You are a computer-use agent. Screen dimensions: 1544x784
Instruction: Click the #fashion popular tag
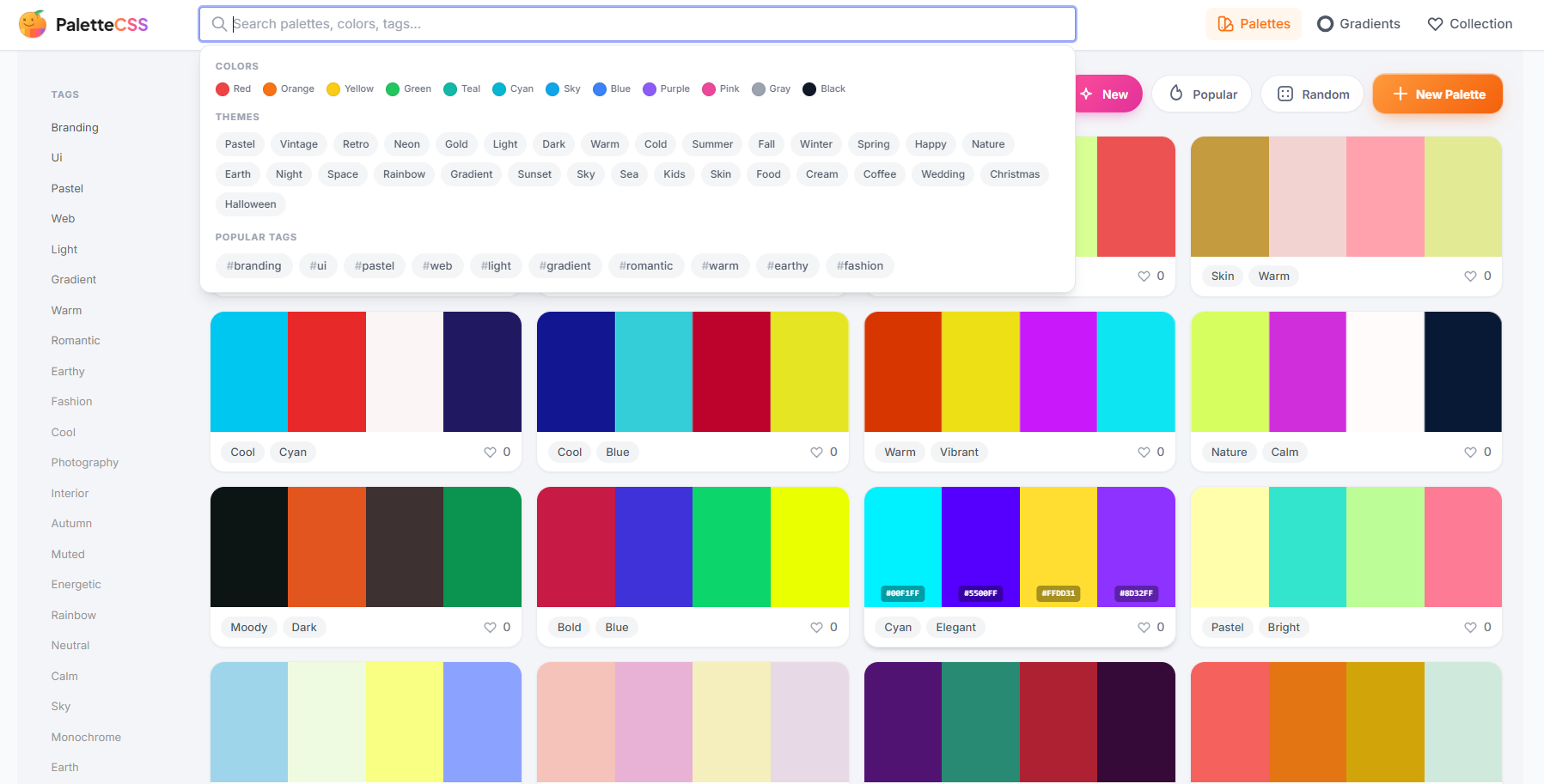coord(860,266)
